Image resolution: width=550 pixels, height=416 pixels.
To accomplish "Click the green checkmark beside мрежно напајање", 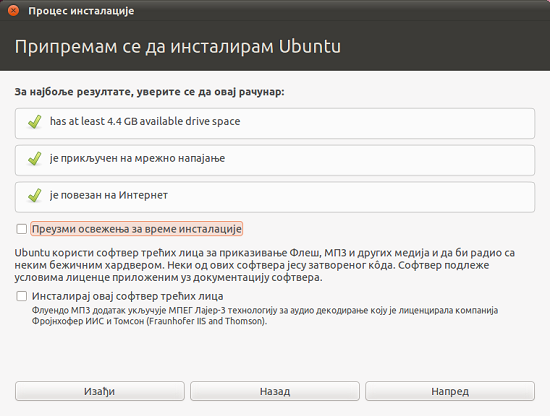I will point(35,159).
